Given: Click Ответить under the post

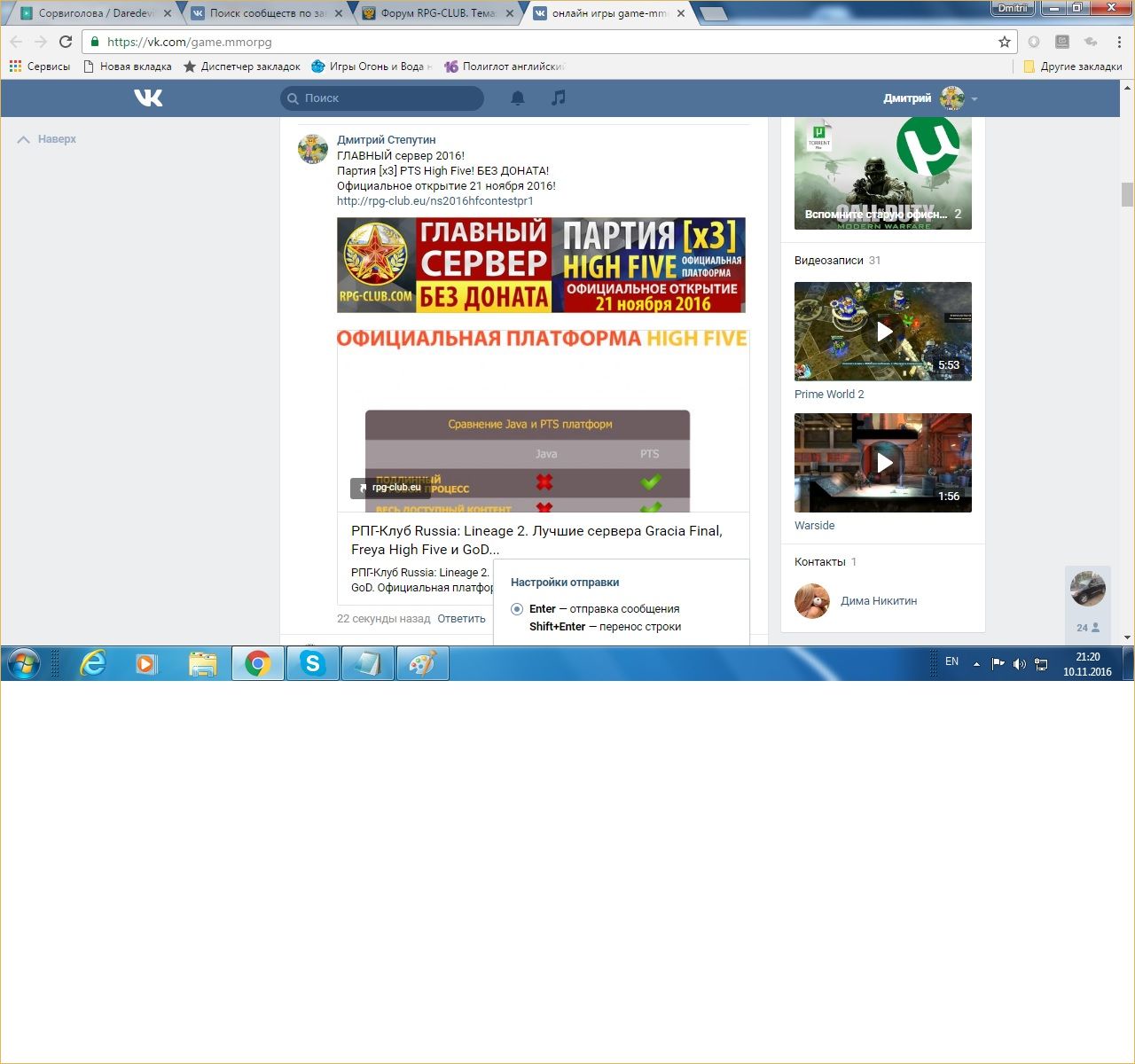Looking at the screenshot, I should click(461, 619).
